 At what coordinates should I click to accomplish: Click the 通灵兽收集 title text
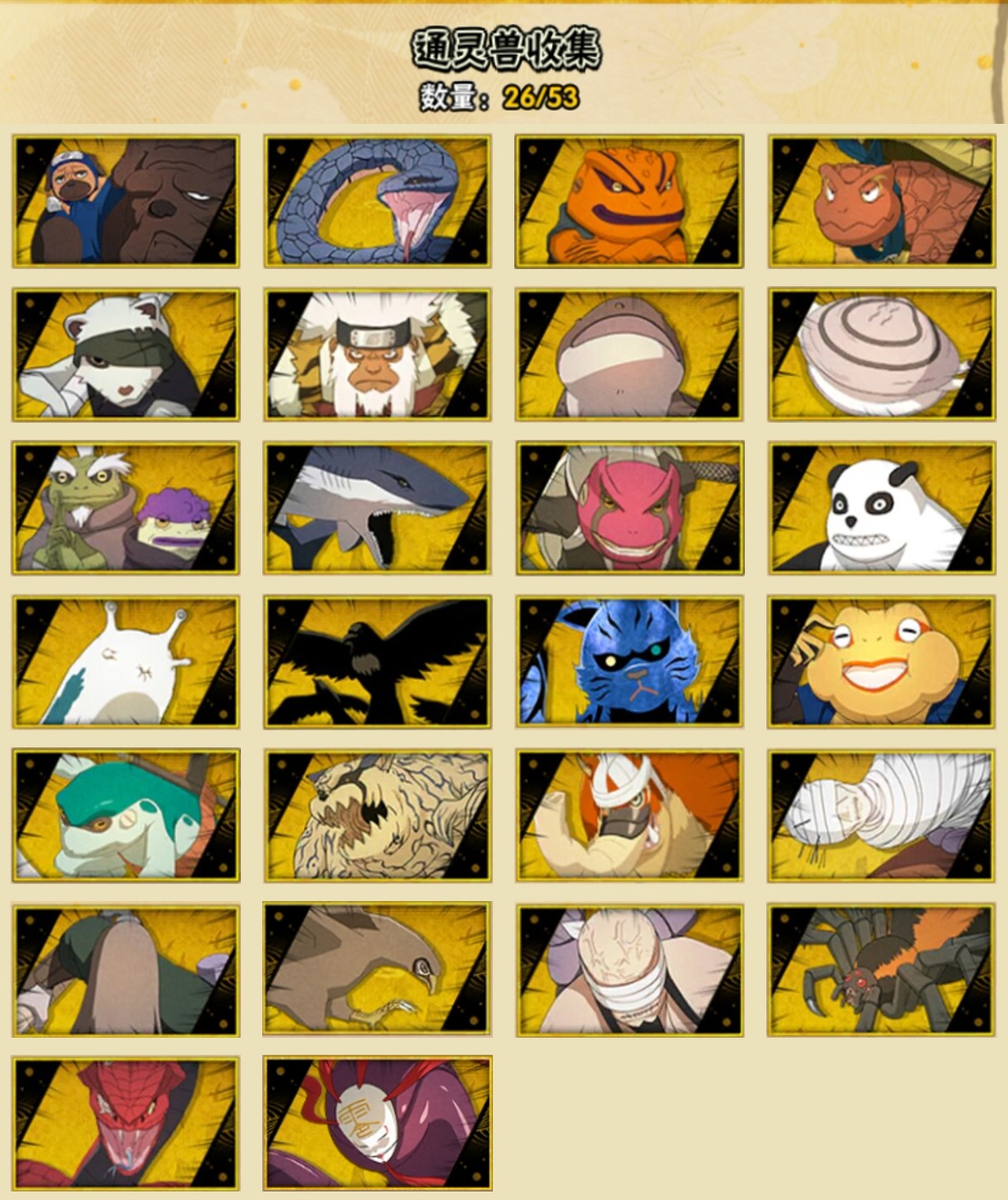pyautogui.click(x=507, y=48)
